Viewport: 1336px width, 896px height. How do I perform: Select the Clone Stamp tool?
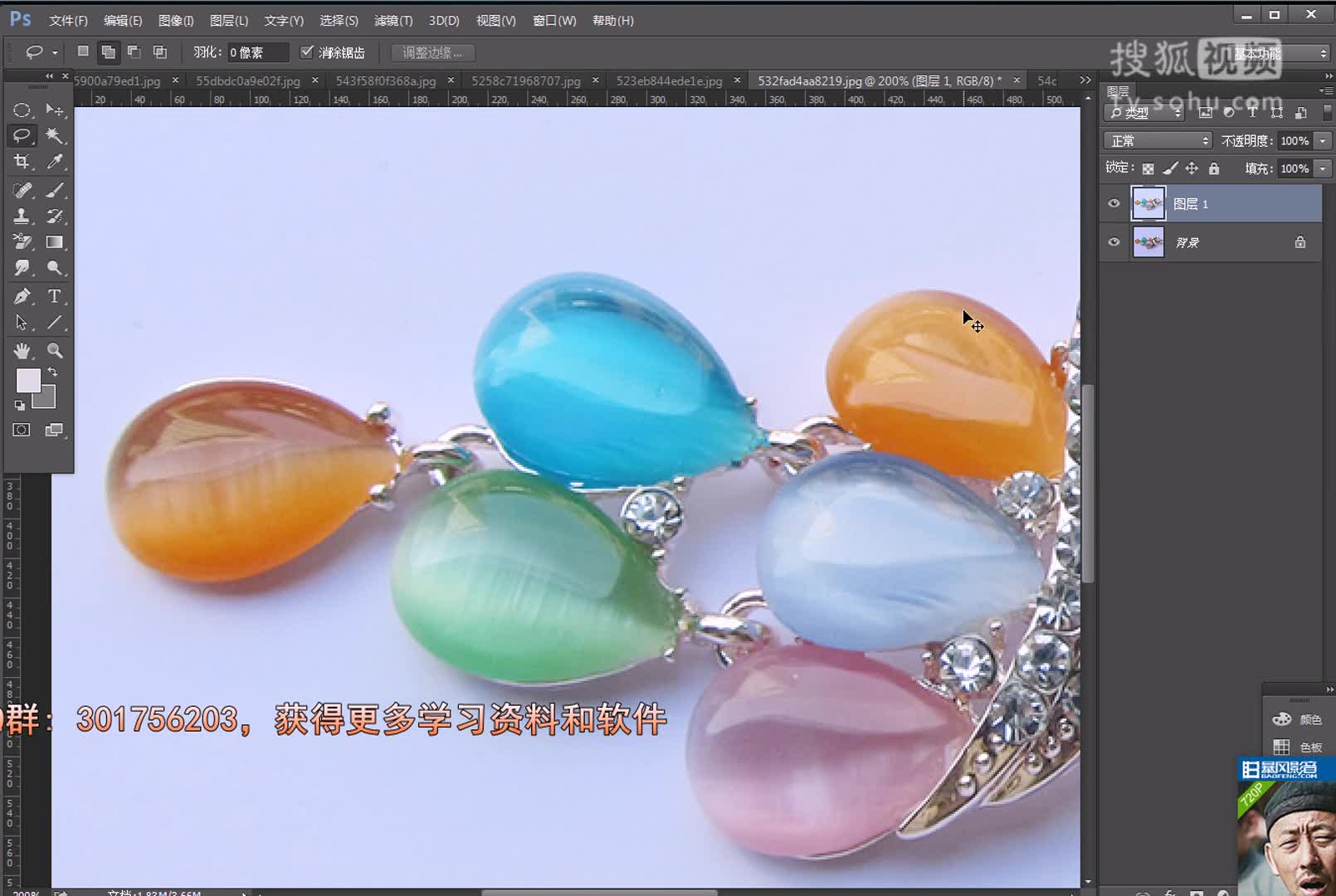pos(22,216)
